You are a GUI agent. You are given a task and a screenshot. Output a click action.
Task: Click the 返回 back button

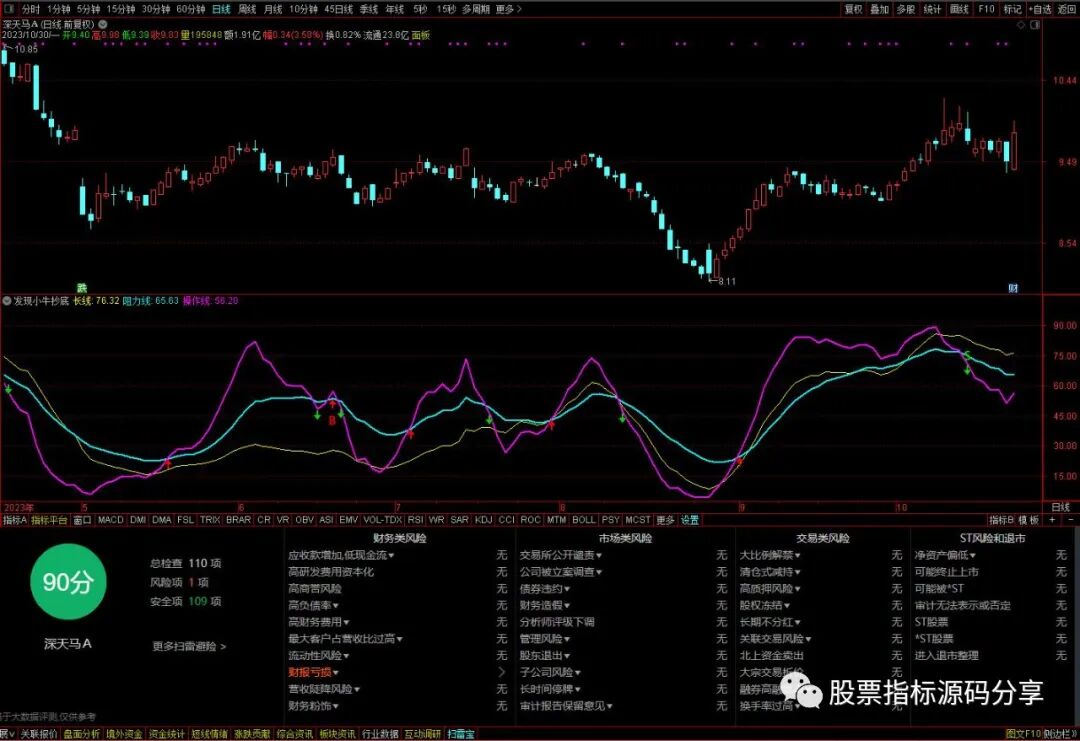1067,9
